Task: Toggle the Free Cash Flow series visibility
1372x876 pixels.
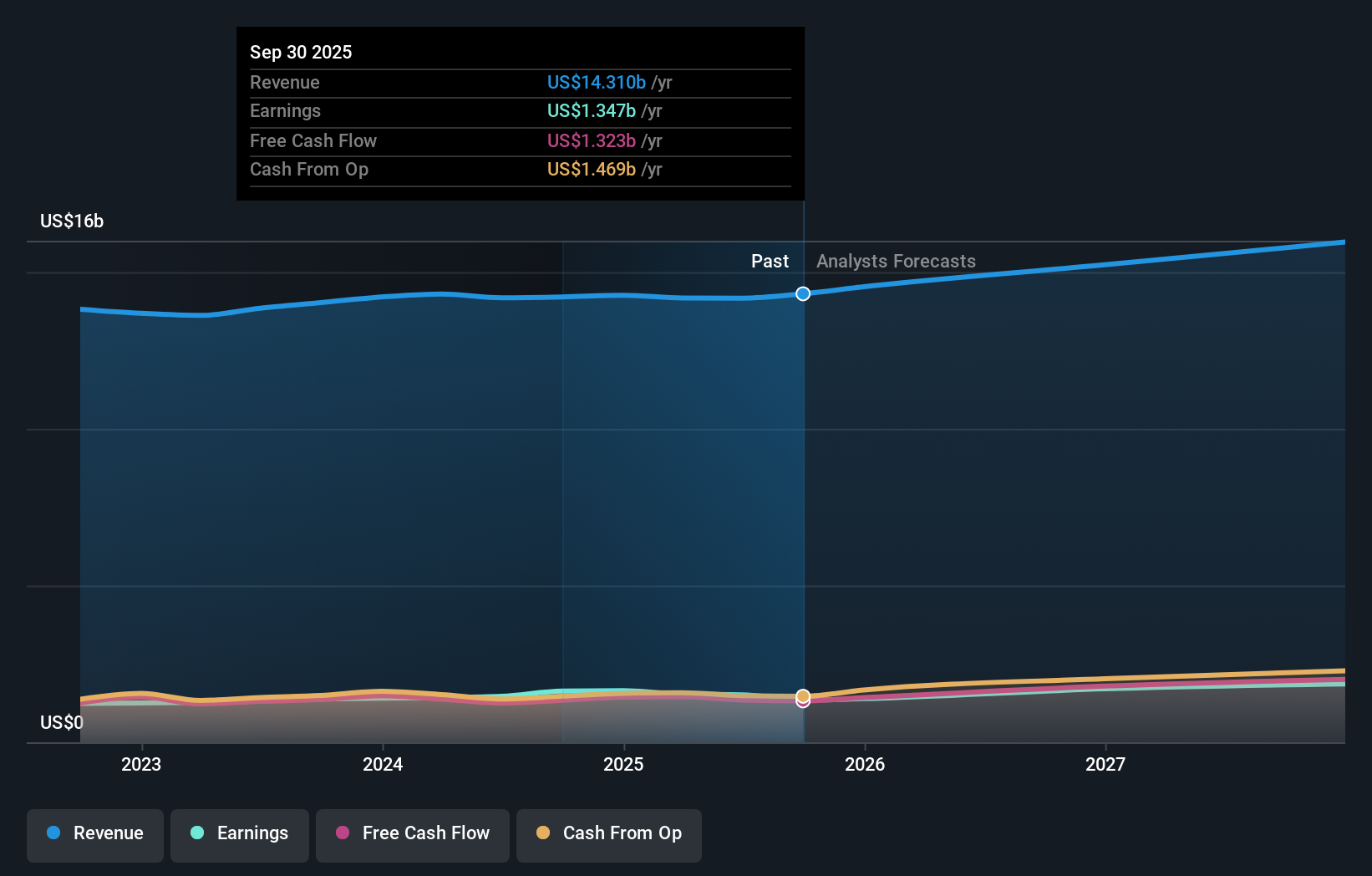Action: (x=412, y=834)
